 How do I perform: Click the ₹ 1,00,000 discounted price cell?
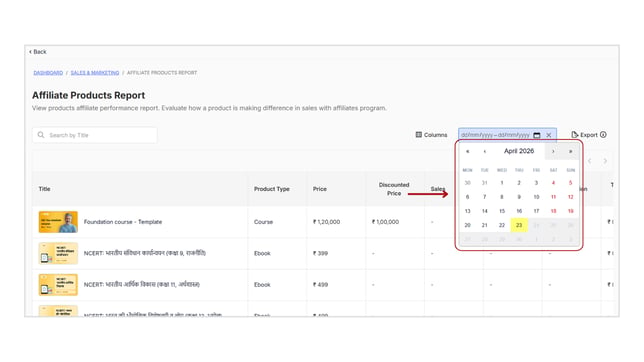[385, 222]
